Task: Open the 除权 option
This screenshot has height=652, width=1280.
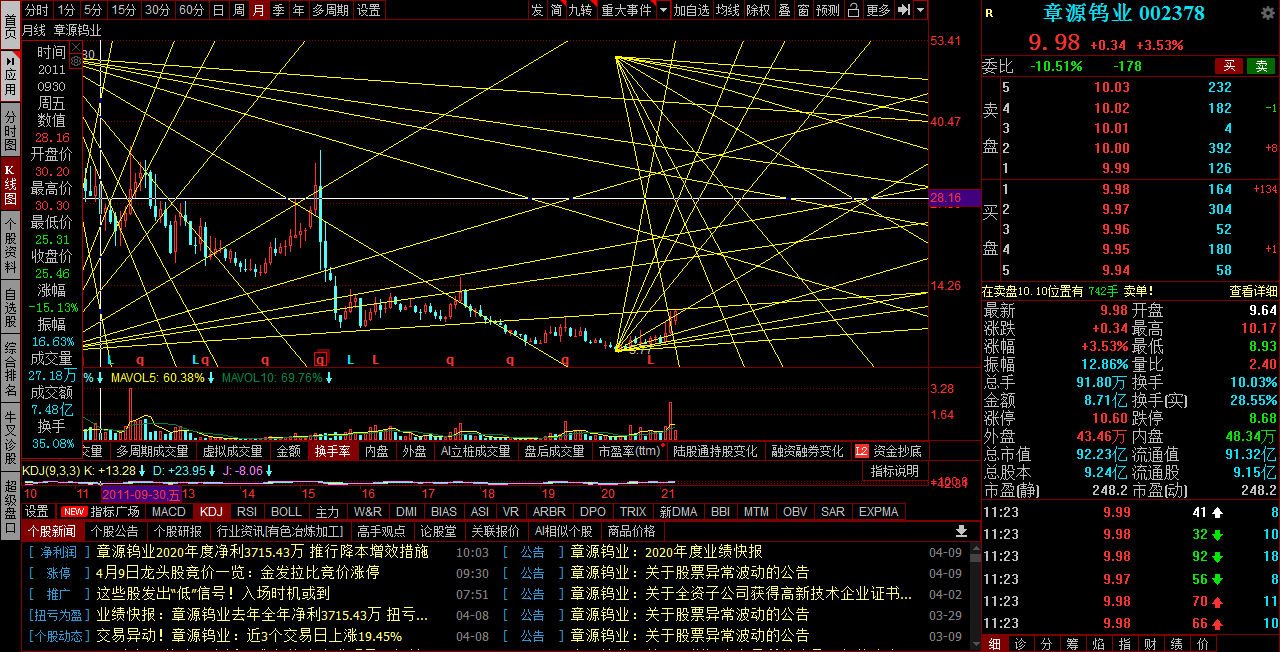Action: pyautogui.click(x=758, y=10)
